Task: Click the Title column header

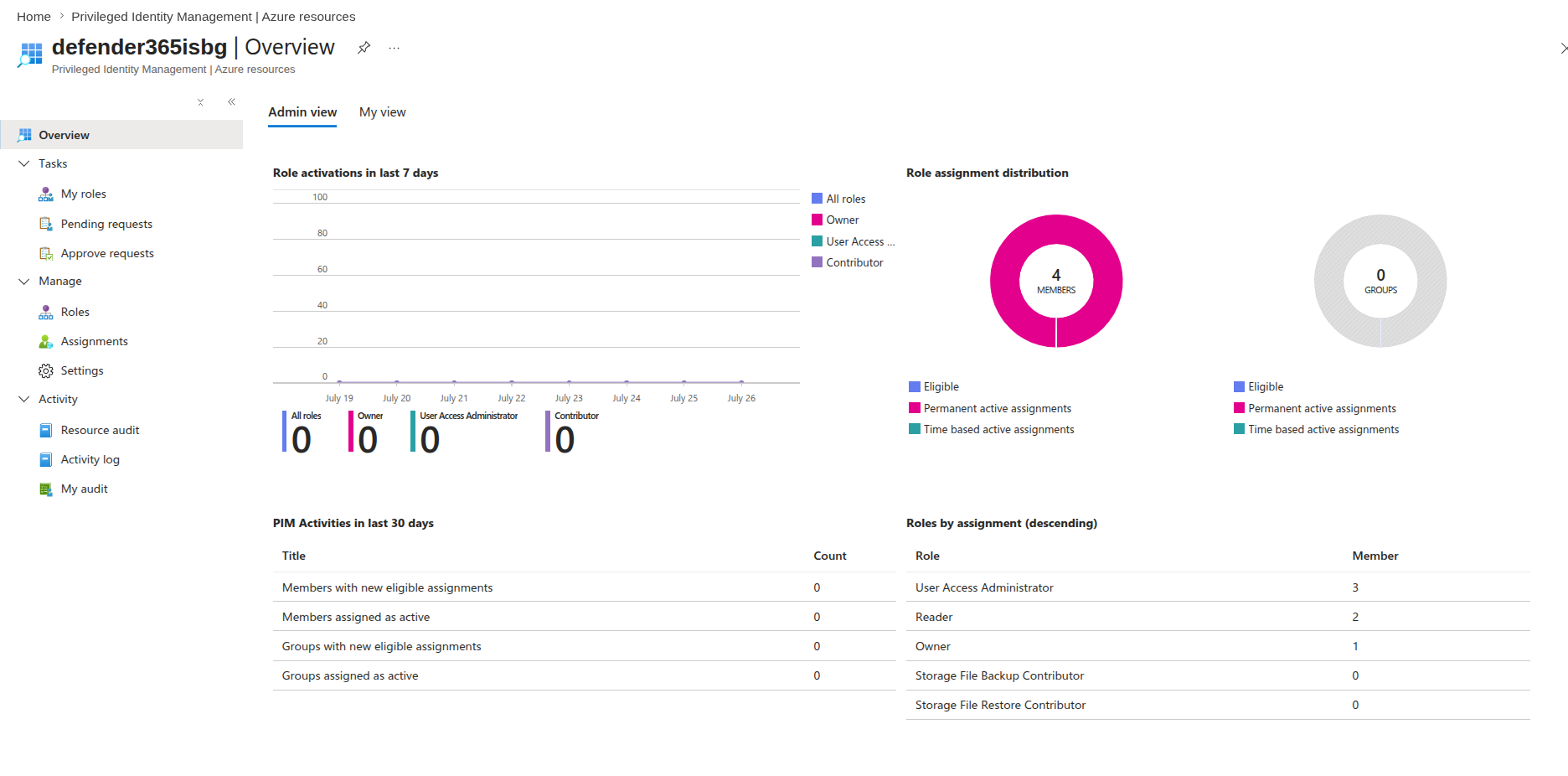Action: coord(294,556)
